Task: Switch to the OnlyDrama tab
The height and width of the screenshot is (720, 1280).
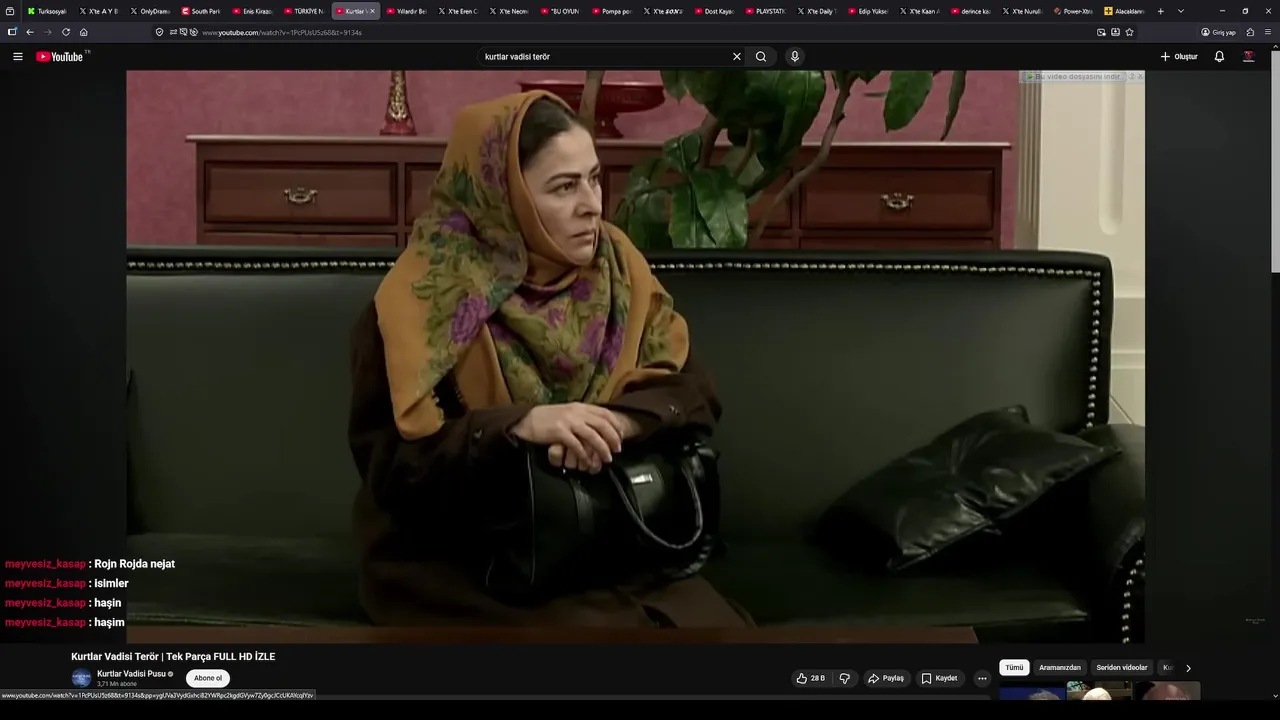Action: (x=150, y=11)
